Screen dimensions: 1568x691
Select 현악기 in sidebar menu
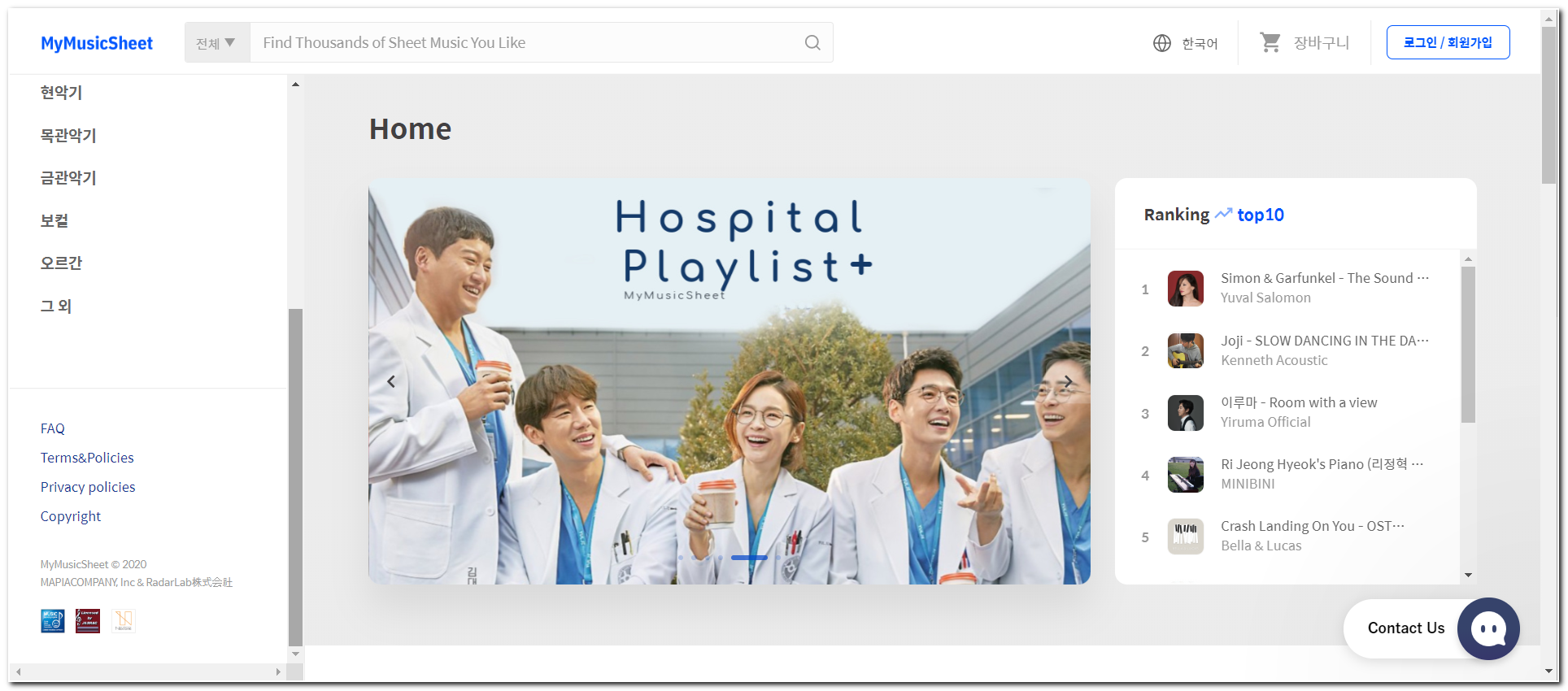(62, 93)
